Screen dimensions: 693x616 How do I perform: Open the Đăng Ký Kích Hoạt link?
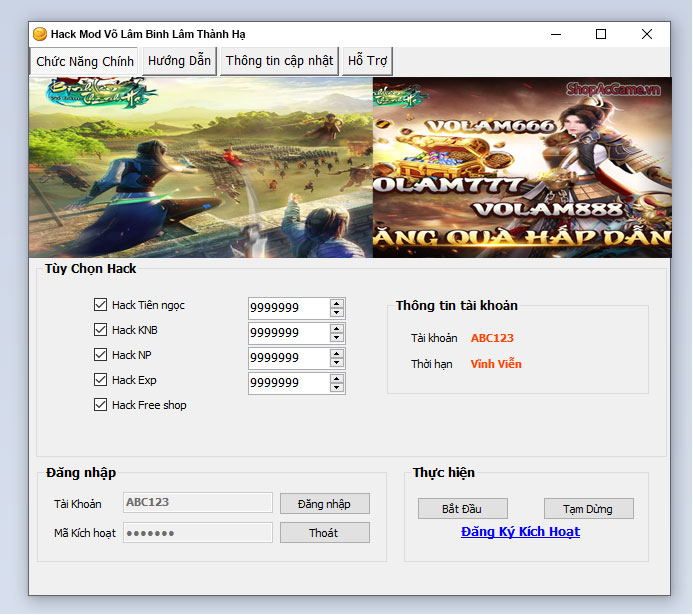pyautogui.click(x=520, y=532)
